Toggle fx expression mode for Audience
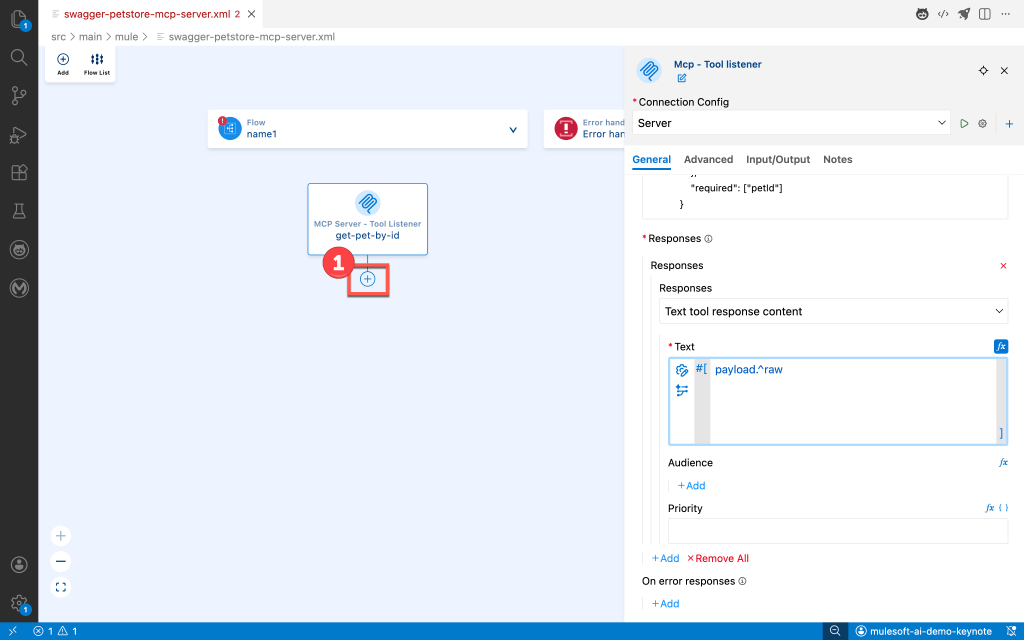The image size is (1024, 640). coord(1003,463)
